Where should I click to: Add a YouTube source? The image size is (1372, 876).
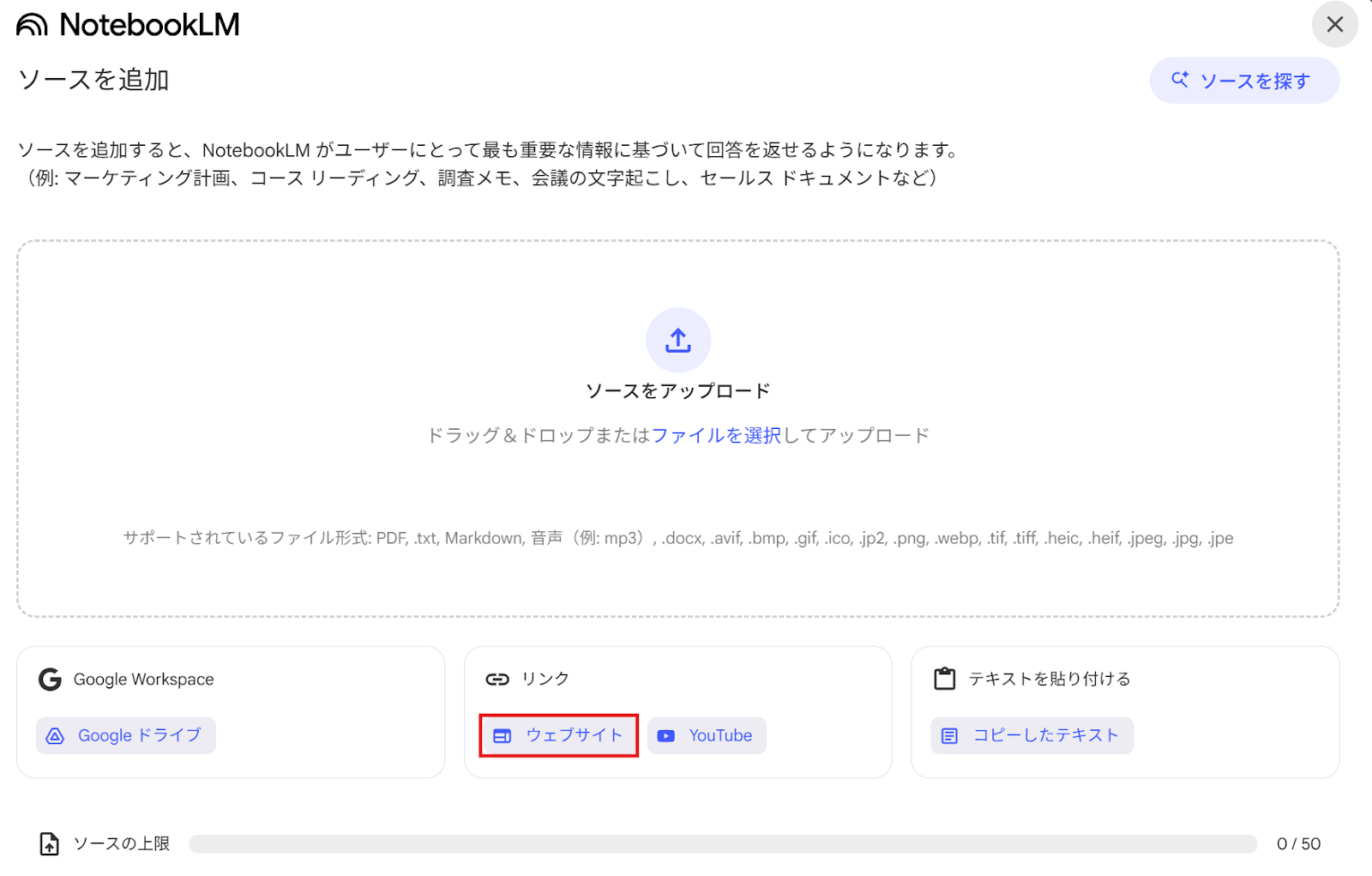707,735
